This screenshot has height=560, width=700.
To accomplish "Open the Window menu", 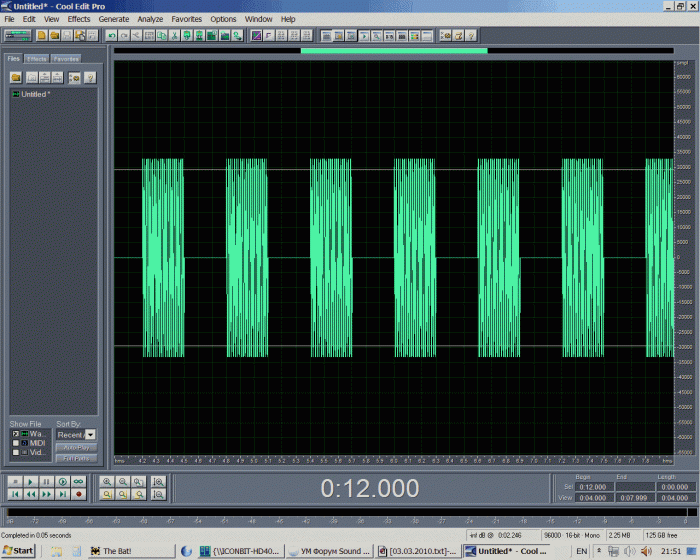I will pos(258,19).
